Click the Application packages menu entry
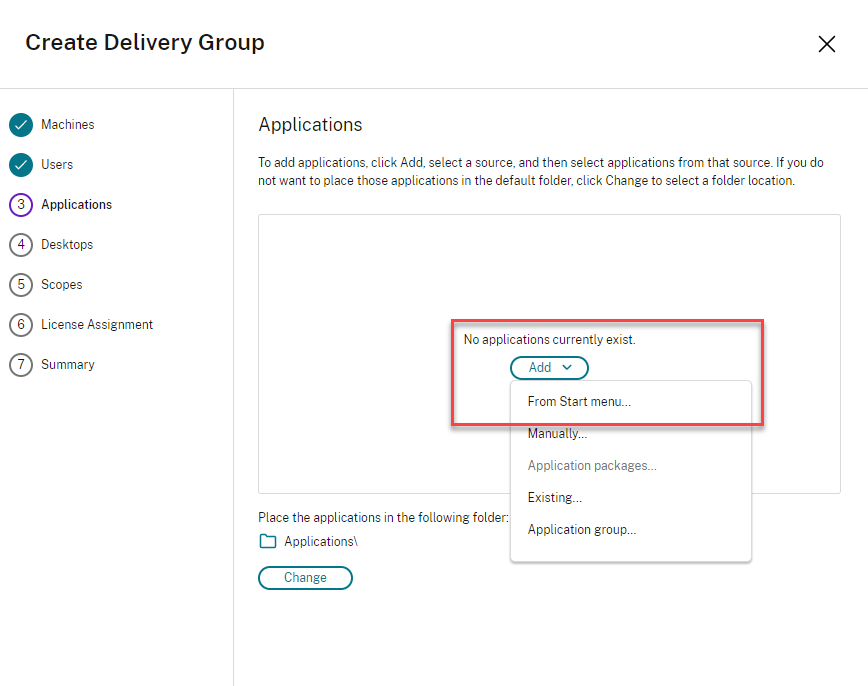Image resolution: width=868 pixels, height=686 pixels. tap(592, 466)
